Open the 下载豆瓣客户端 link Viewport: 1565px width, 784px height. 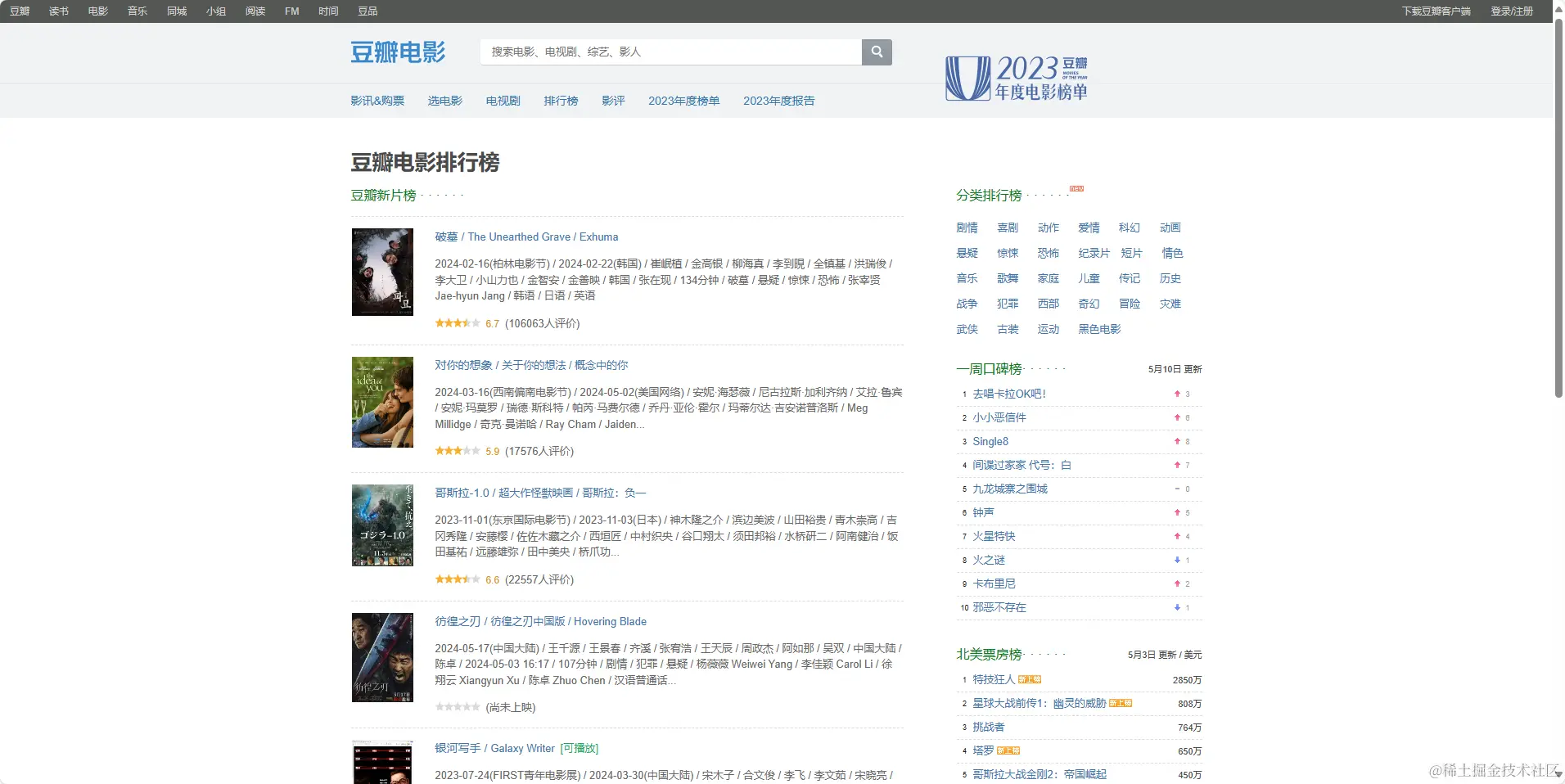(1435, 11)
